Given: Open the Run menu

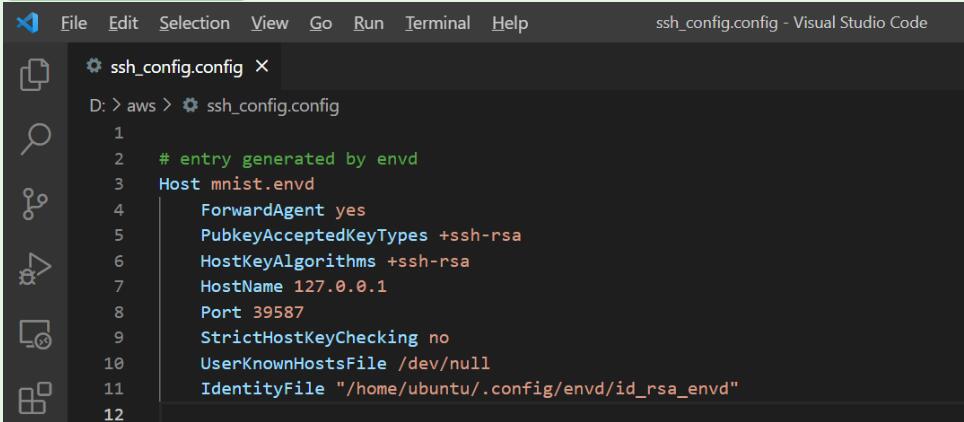Looking at the screenshot, I should pos(368,23).
